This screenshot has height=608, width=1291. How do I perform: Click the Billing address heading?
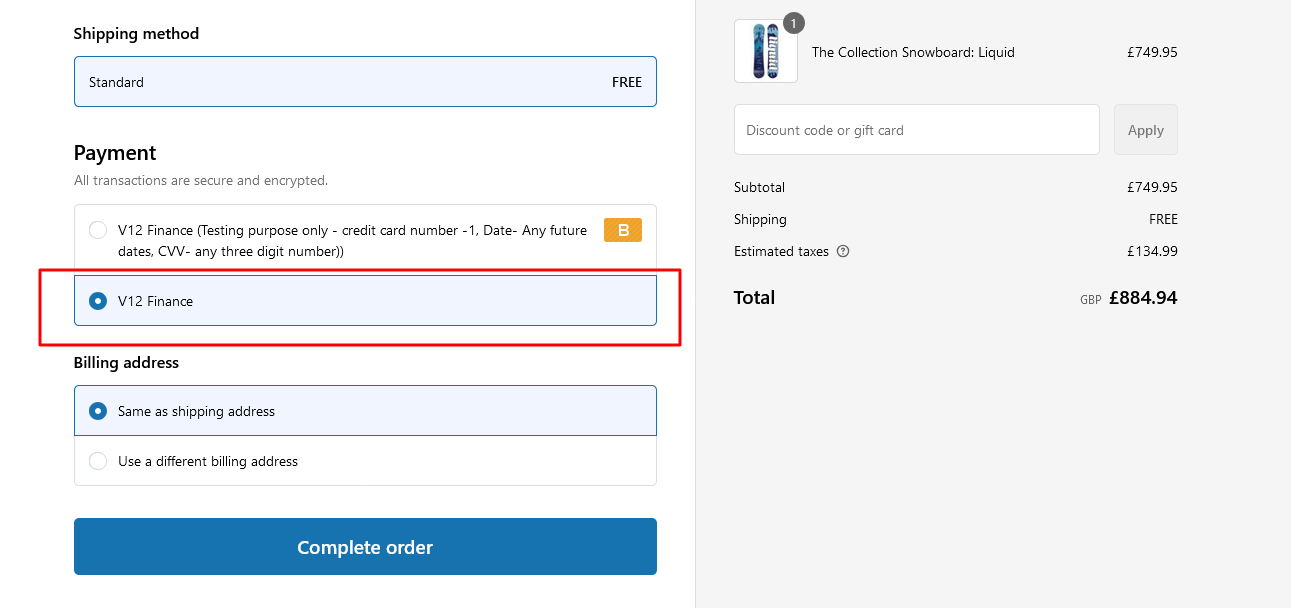click(x=126, y=362)
